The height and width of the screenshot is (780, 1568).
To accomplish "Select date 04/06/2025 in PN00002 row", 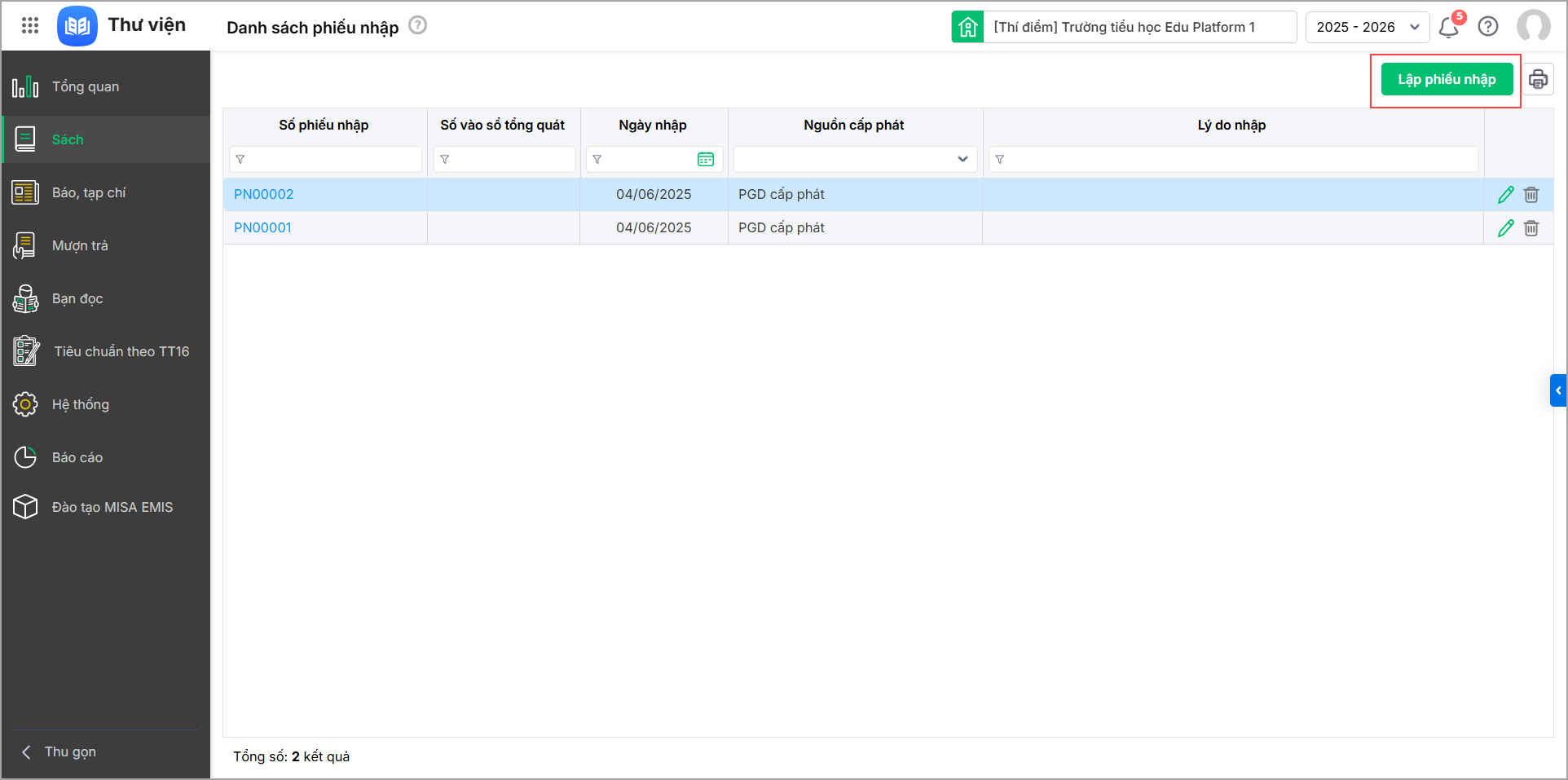I will click(654, 195).
